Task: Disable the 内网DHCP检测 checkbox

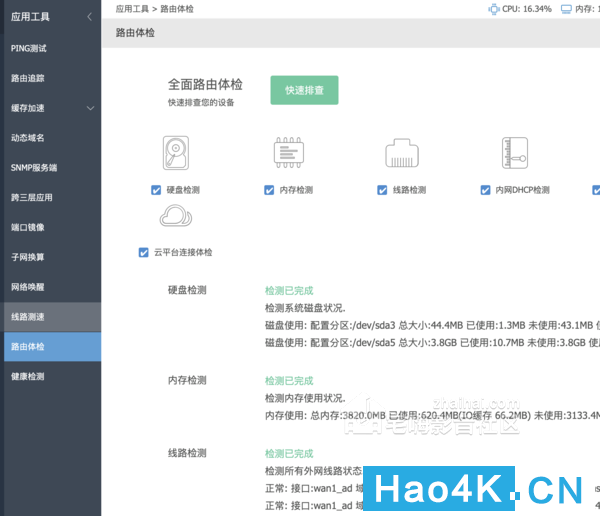Action: [x=485, y=190]
